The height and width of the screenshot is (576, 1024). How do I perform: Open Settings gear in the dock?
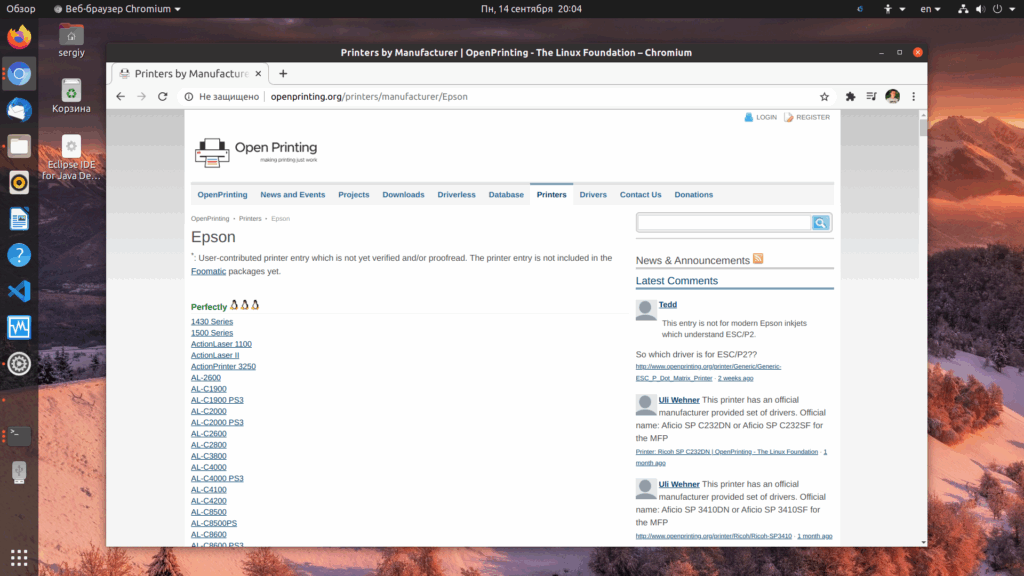tap(19, 364)
